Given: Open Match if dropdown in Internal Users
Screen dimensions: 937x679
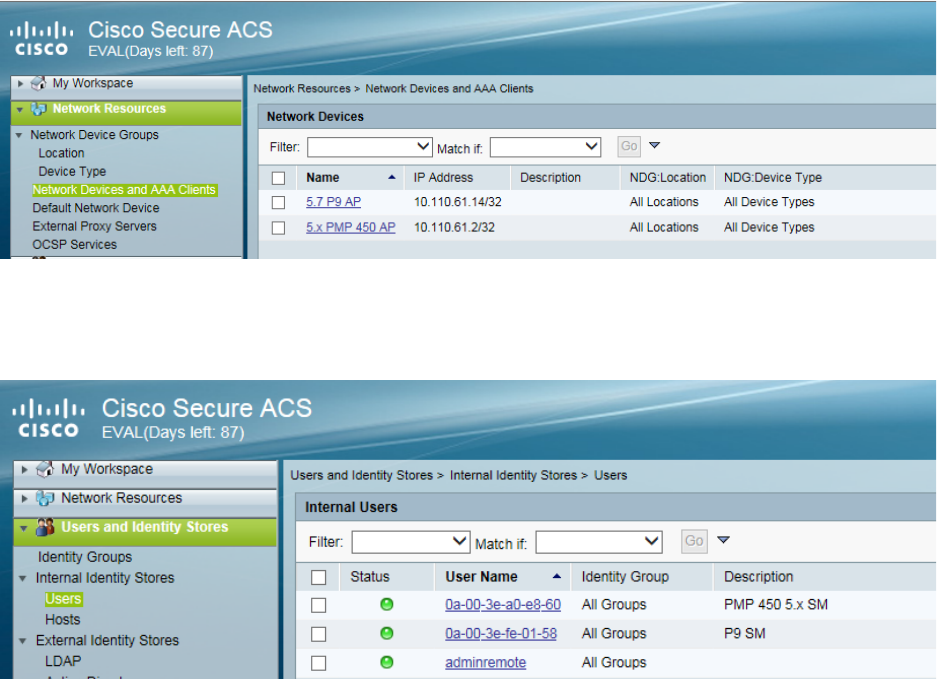Looking at the screenshot, I should [x=599, y=542].
